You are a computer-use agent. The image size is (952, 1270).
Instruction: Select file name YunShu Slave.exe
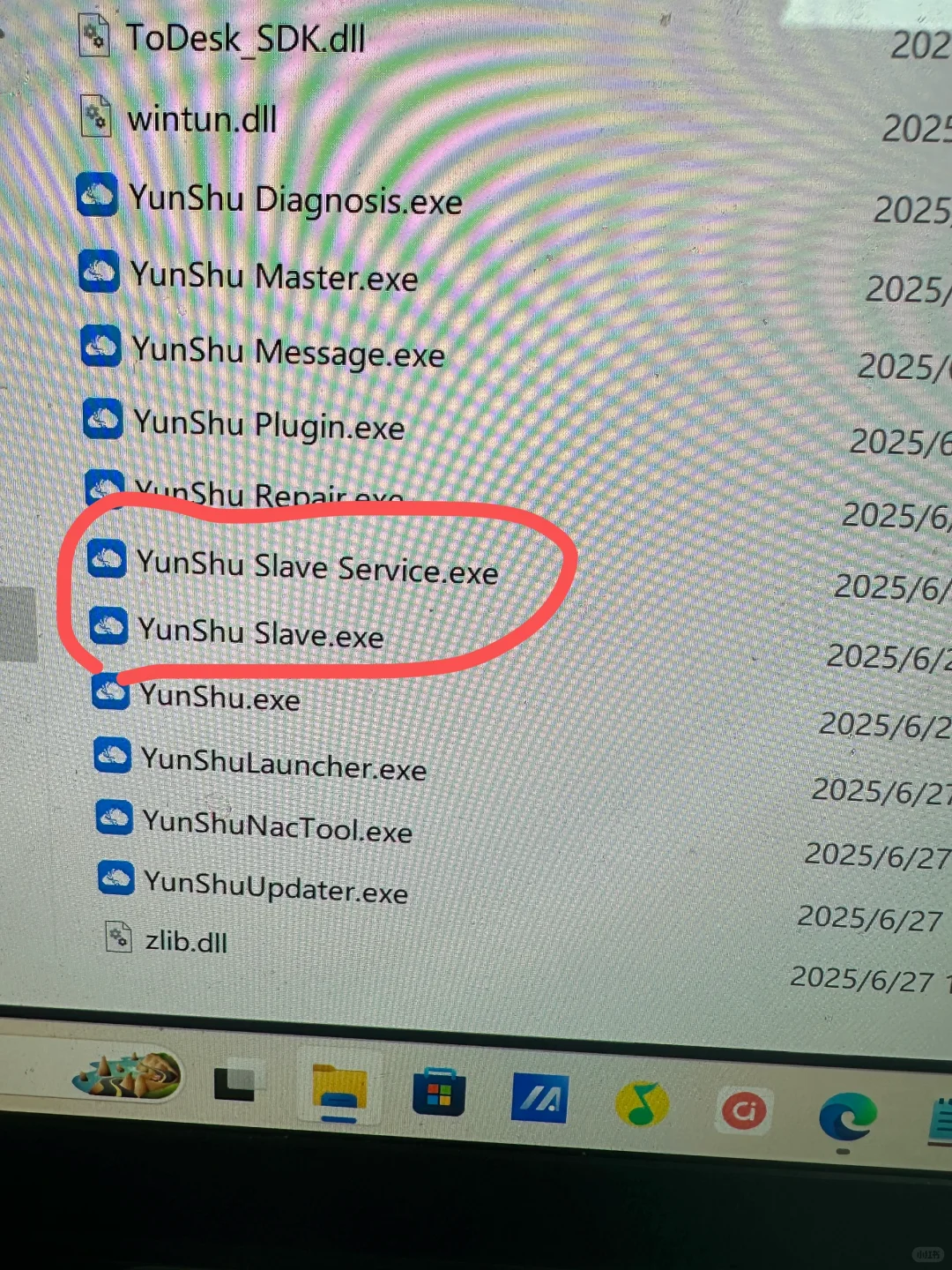pos(261,632)
